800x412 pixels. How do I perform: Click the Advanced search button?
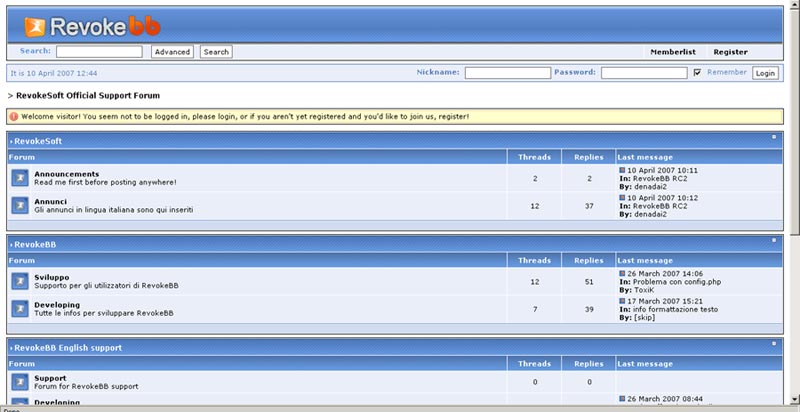[172, 51]
